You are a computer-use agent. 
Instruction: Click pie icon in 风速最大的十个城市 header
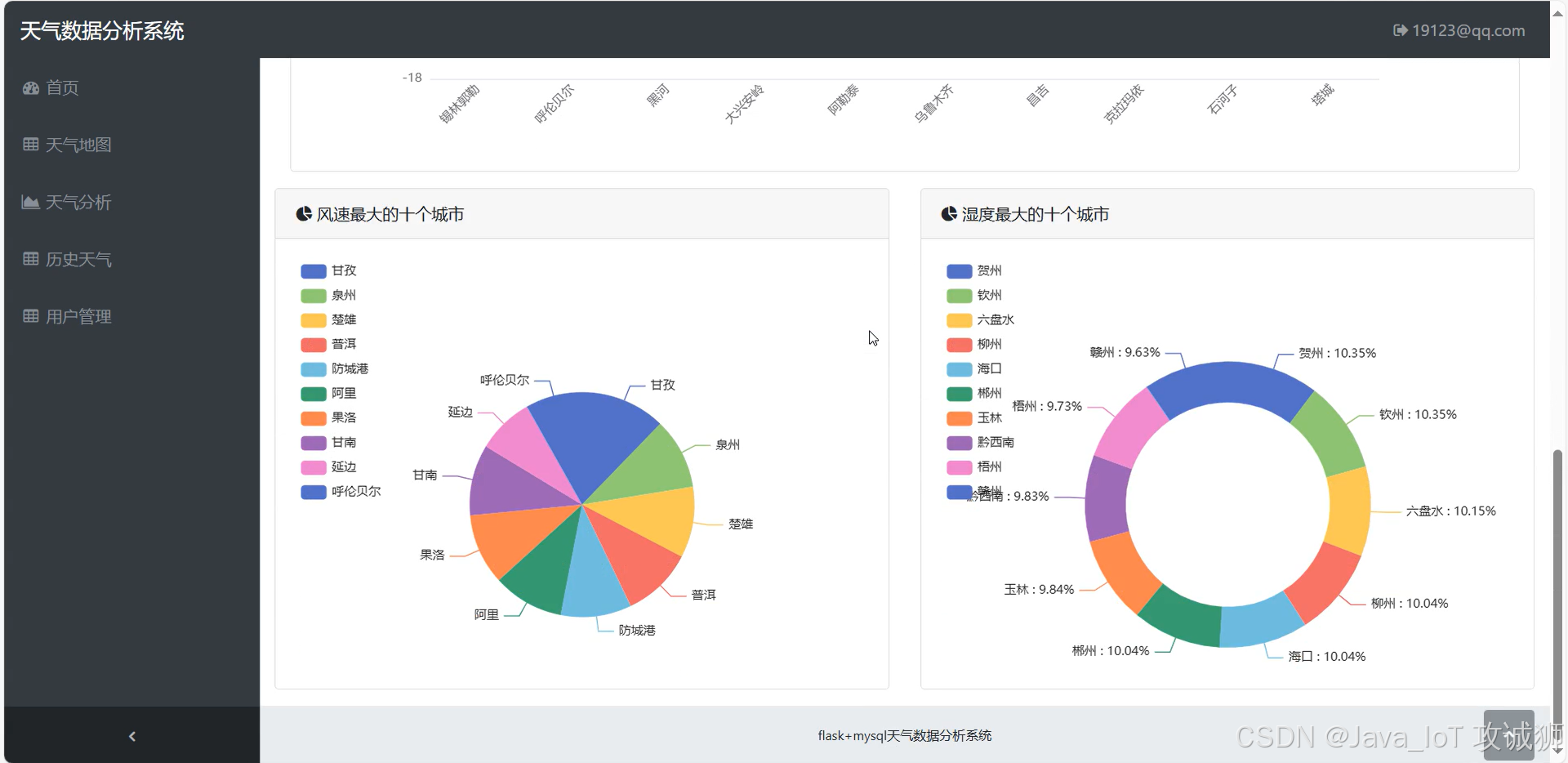304,214
